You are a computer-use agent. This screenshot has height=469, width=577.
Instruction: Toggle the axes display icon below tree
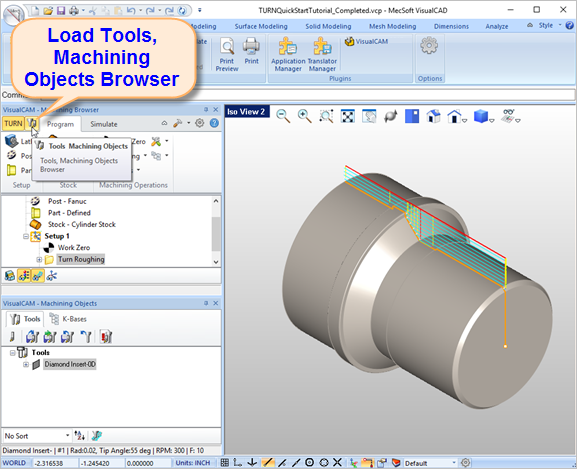click(52, 276)
